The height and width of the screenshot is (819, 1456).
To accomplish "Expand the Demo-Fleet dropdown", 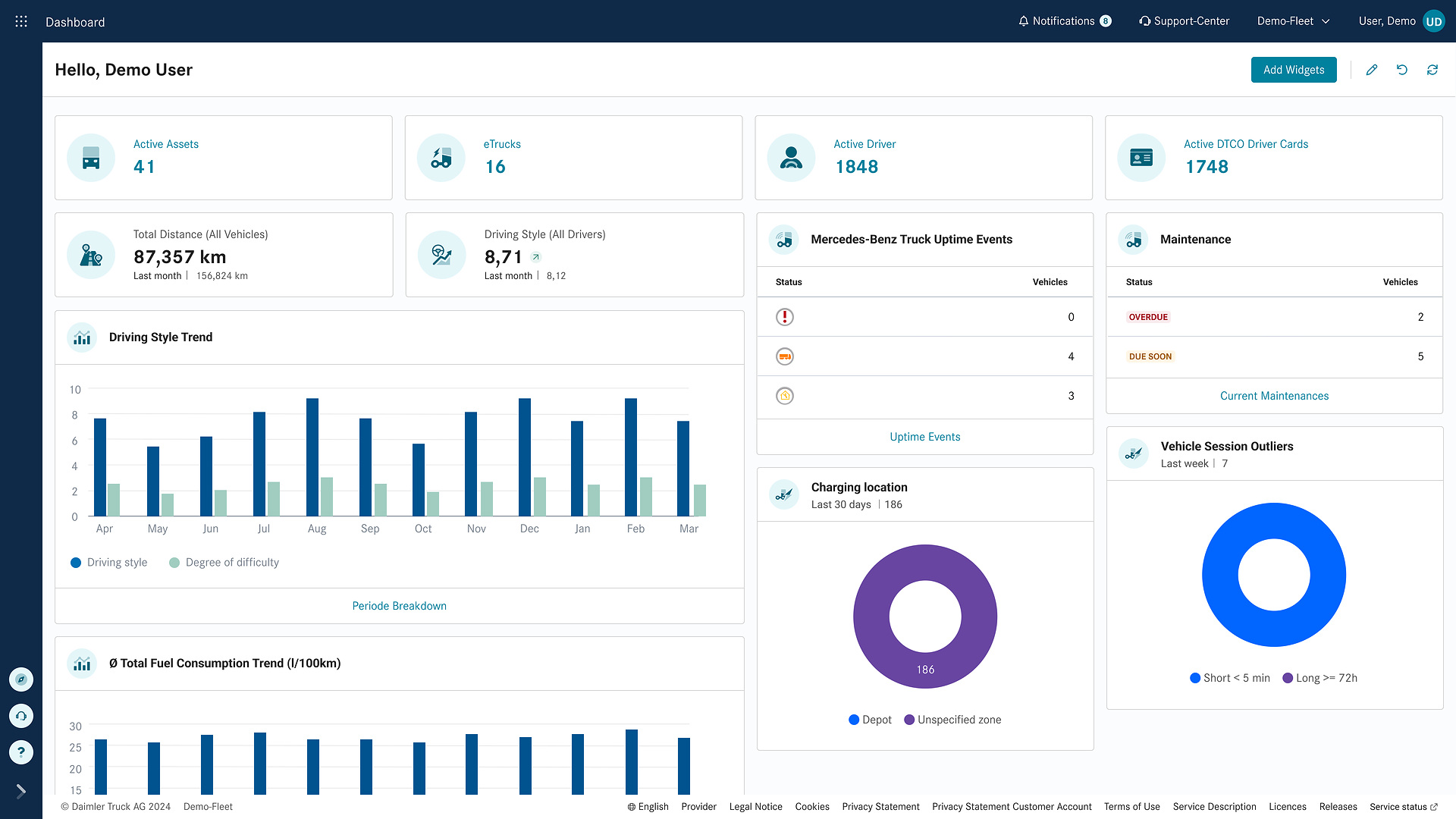I will click(x=1294, y=21).
